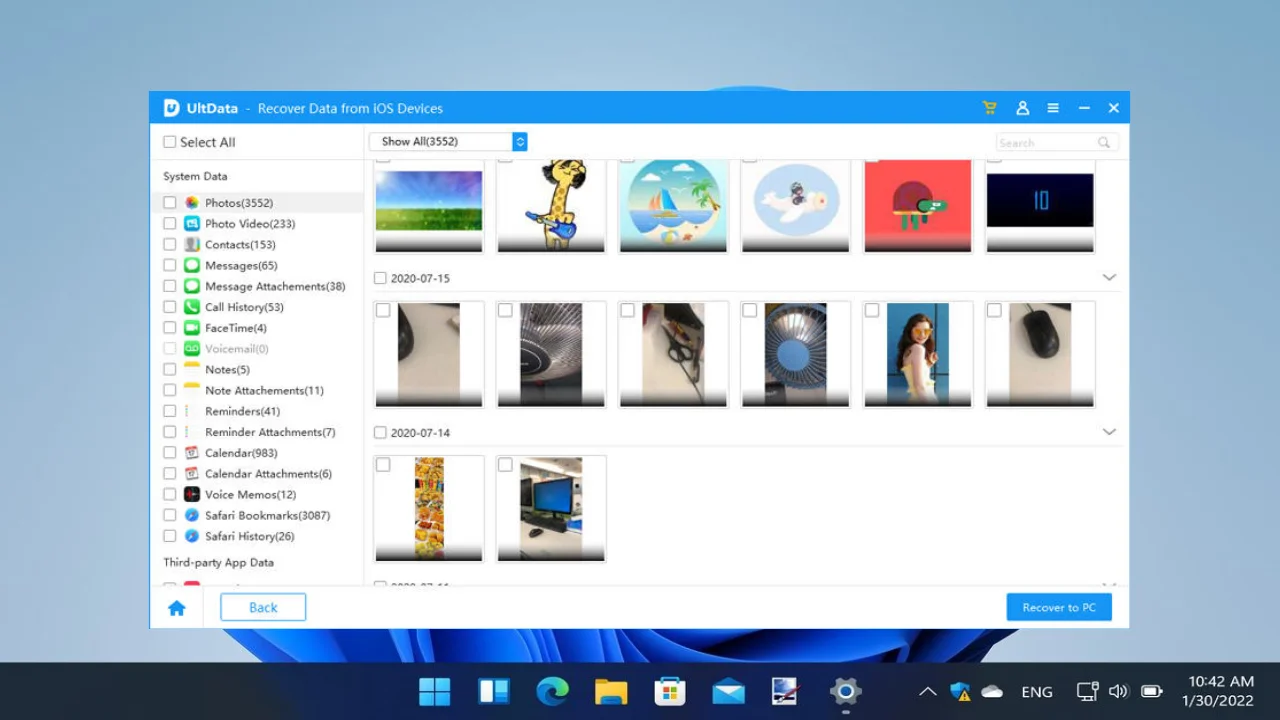Click the shopping cart icon in title bar

point(989,108)
